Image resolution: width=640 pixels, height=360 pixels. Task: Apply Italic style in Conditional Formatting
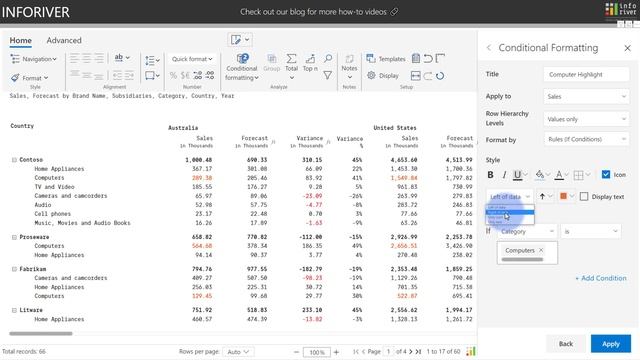pos(504,175)
